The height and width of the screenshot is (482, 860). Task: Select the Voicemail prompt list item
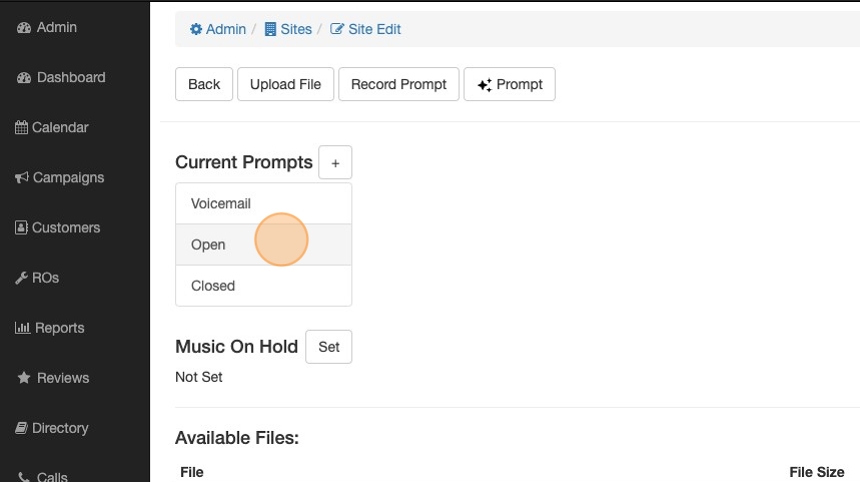263,203
